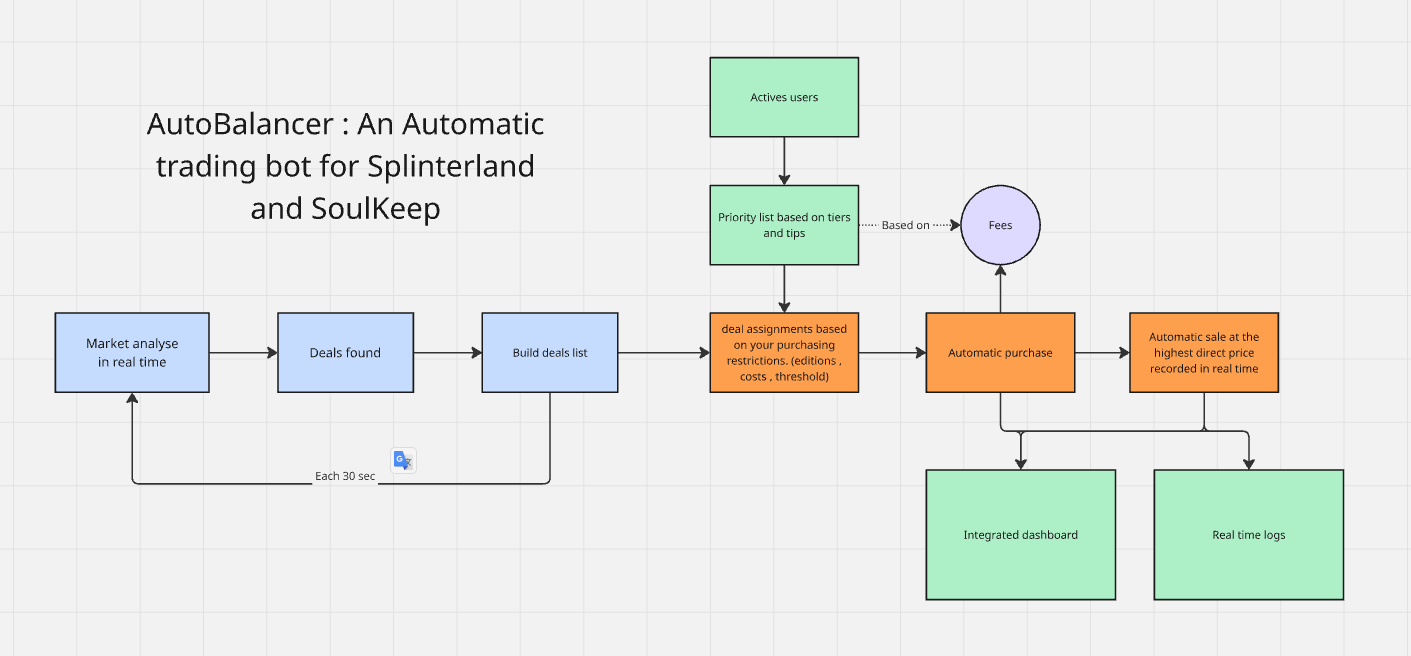The image size is (1411, 656).
Task: Select the Fees circle node
Action: click(x=1000, y=225)
